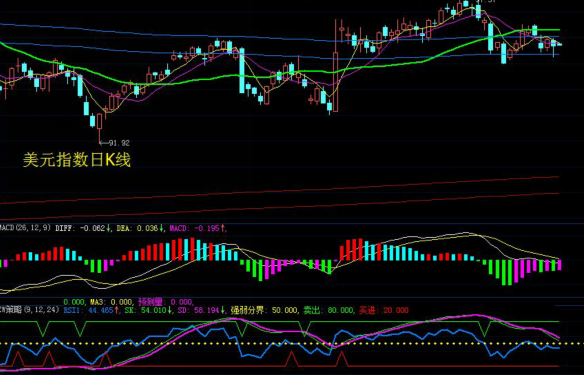Click the DIFF value -0.062
This screenshot has height=375, width=584.
[x=93, y=228]
